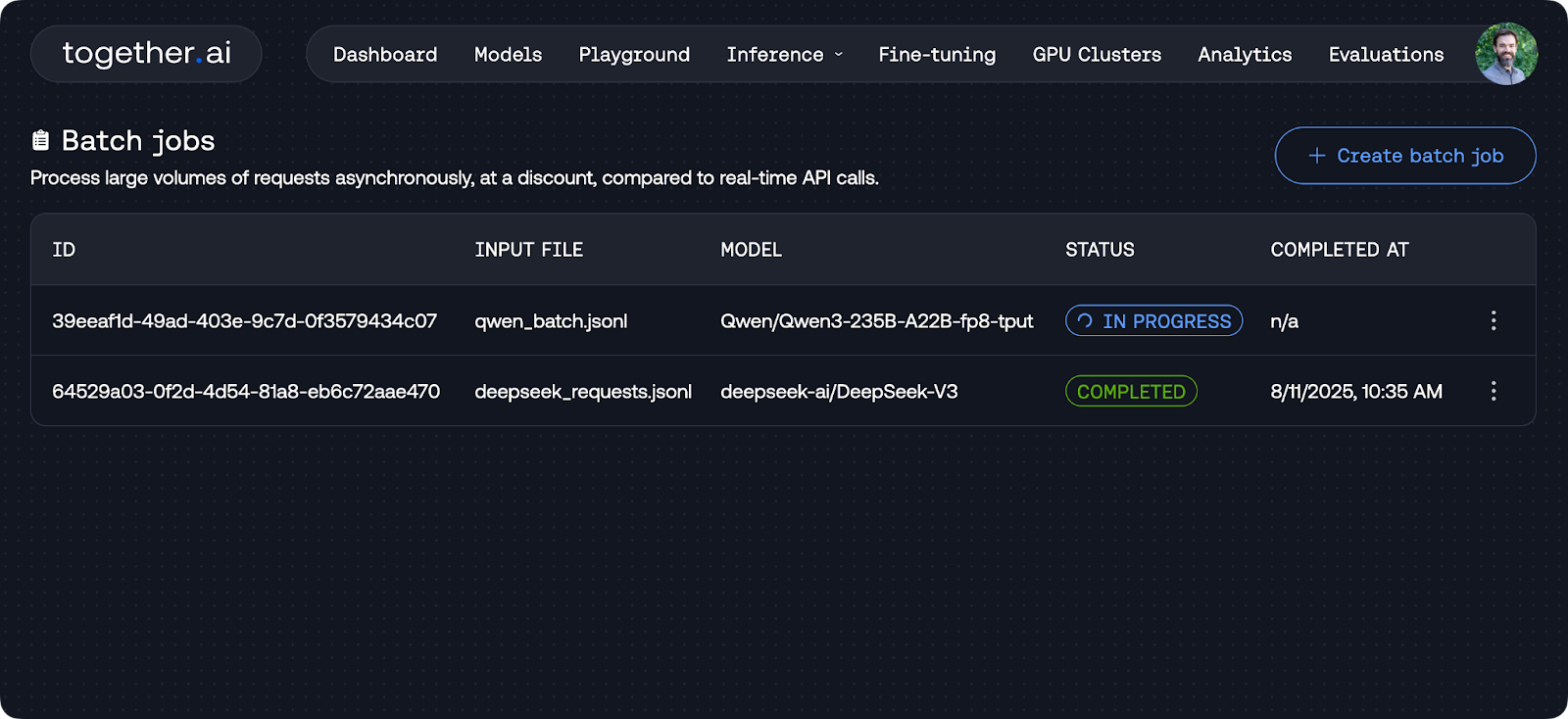The height and width of the screenshot is (719, 1568).
Task: Select job ID starting with 64529a03
Action: [246, 391]
